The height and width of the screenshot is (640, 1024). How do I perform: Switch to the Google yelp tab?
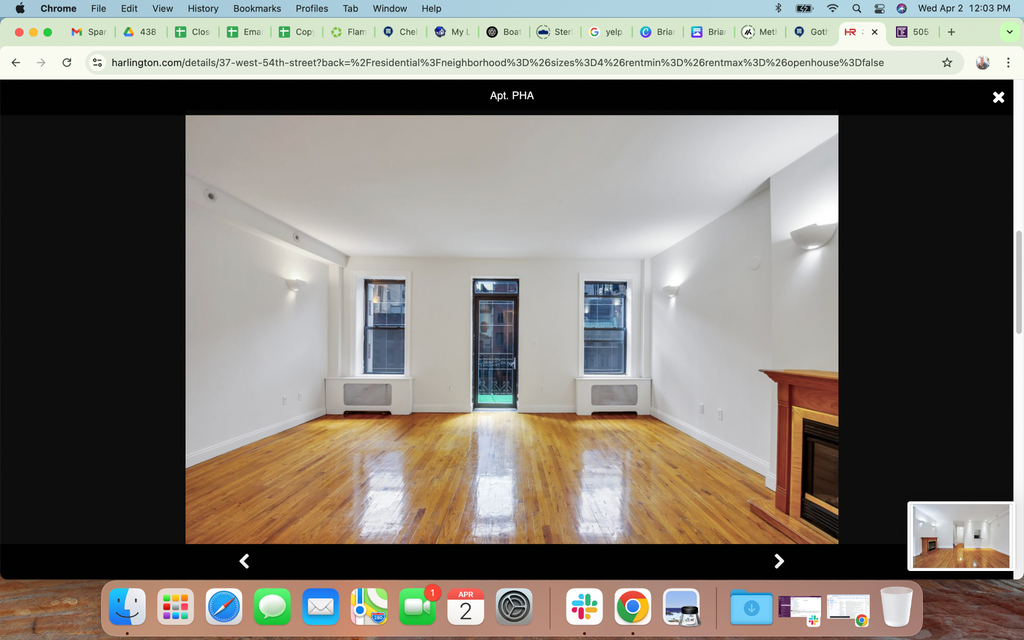coord(607,32)
